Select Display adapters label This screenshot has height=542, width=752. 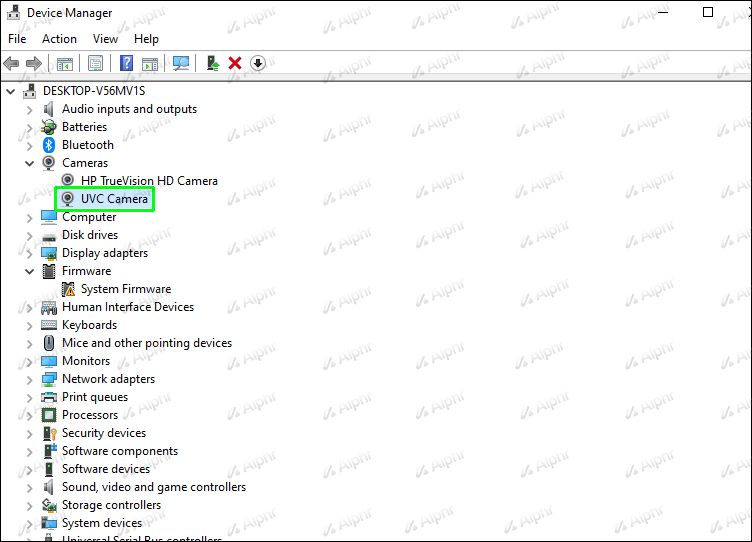(x=105, y=253)
